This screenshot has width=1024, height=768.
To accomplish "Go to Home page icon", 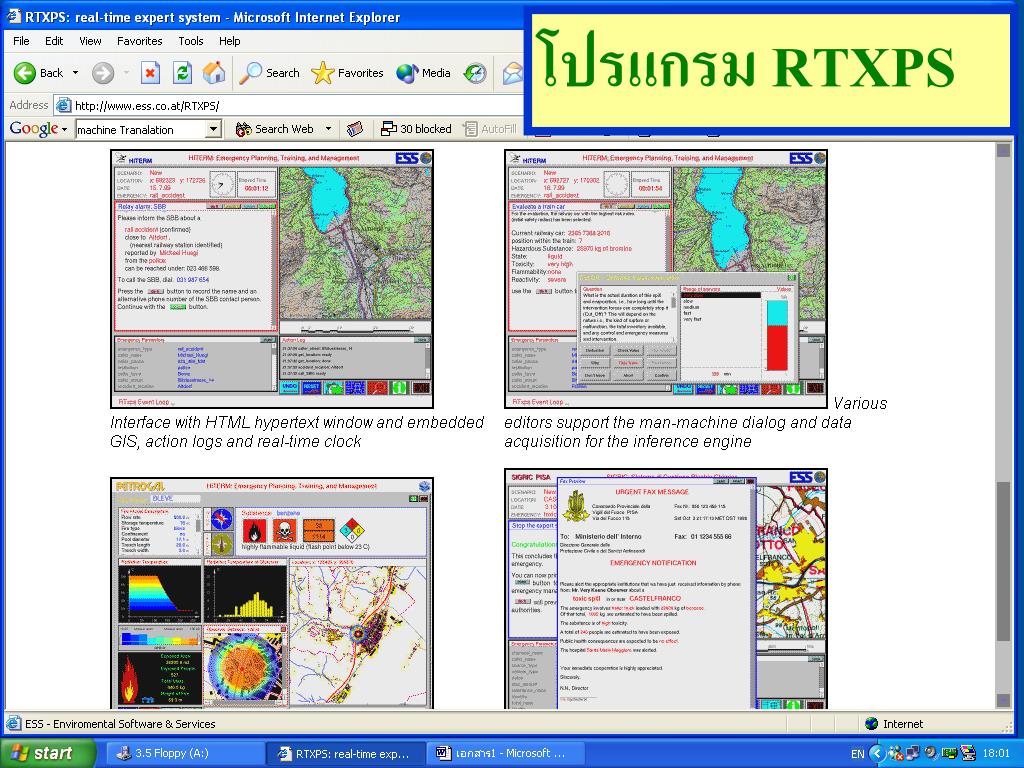I will pyautogui.click(x=214, y=73).
